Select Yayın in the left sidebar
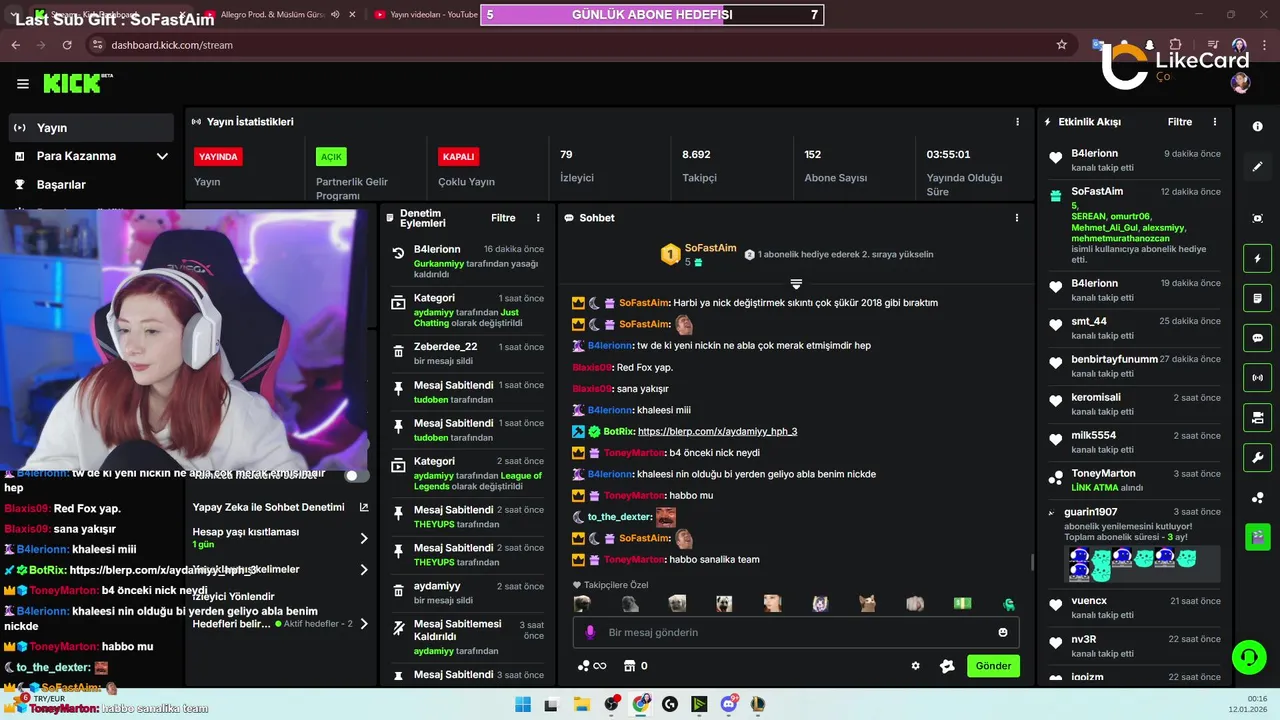 tap(92, 128)
